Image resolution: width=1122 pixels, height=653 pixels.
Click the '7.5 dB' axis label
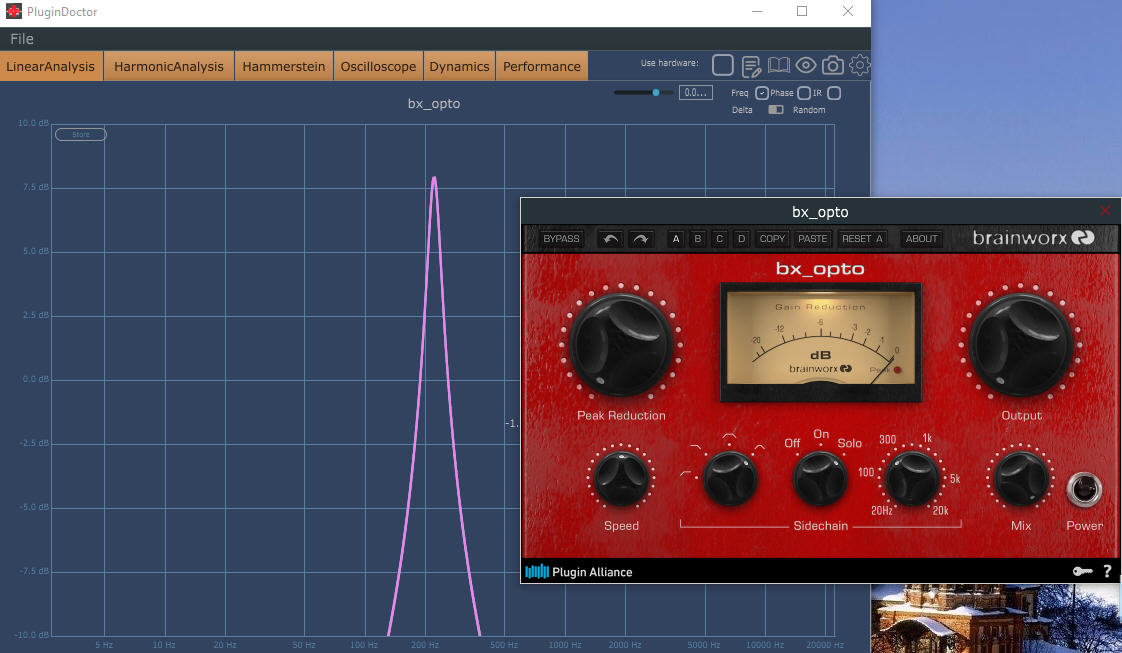34,187
